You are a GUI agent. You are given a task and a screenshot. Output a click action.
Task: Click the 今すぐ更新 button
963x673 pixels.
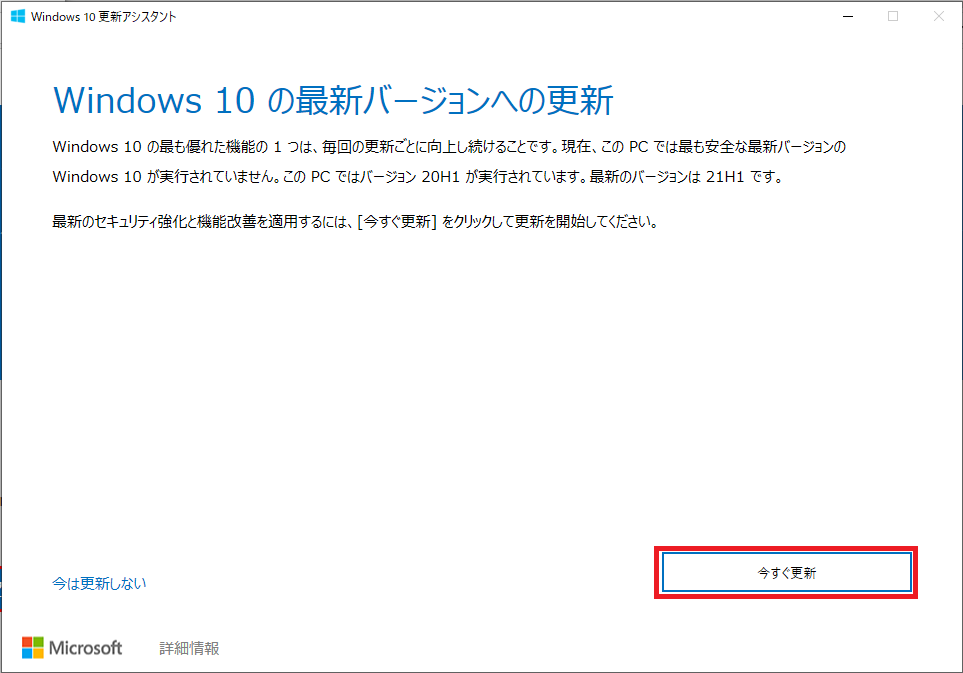pyautogui.click(x=786, y=572)
